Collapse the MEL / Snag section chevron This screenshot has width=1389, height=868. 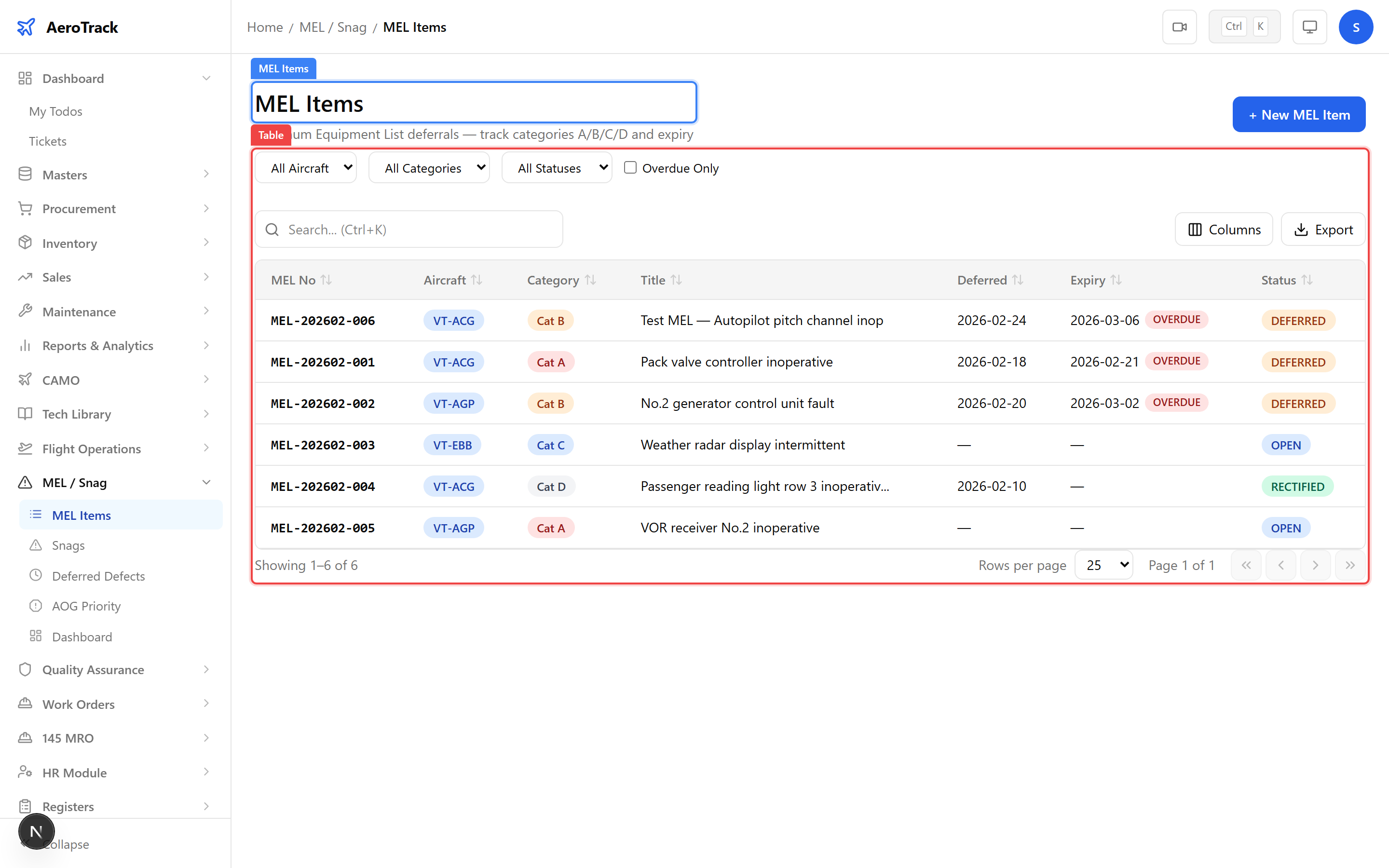(x=206, y=482)
